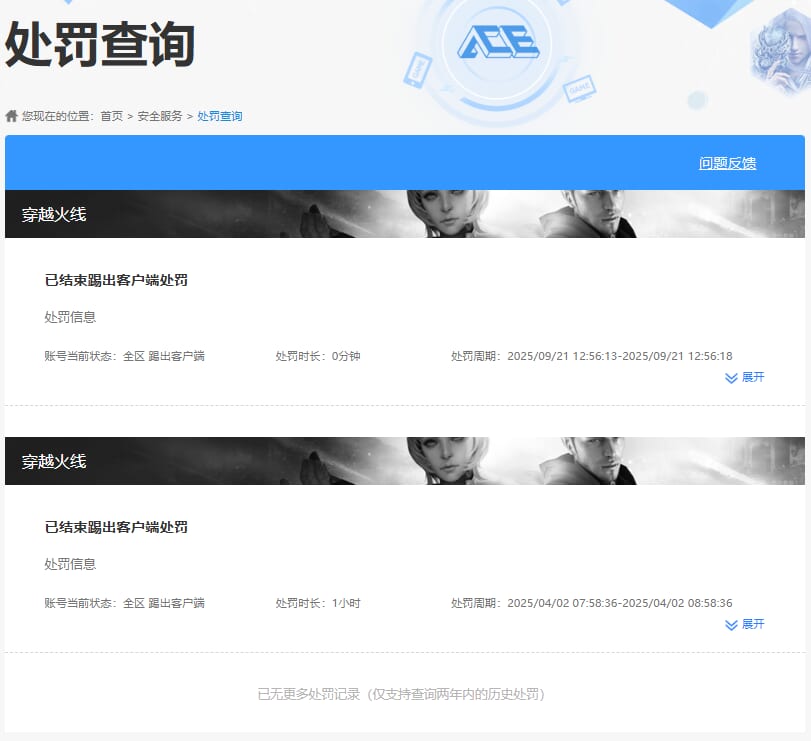Click the 已无更多处罚记录 notice text
Viewport: 811px width, 741px height.
pyautogui.click(x=405, y=694)
